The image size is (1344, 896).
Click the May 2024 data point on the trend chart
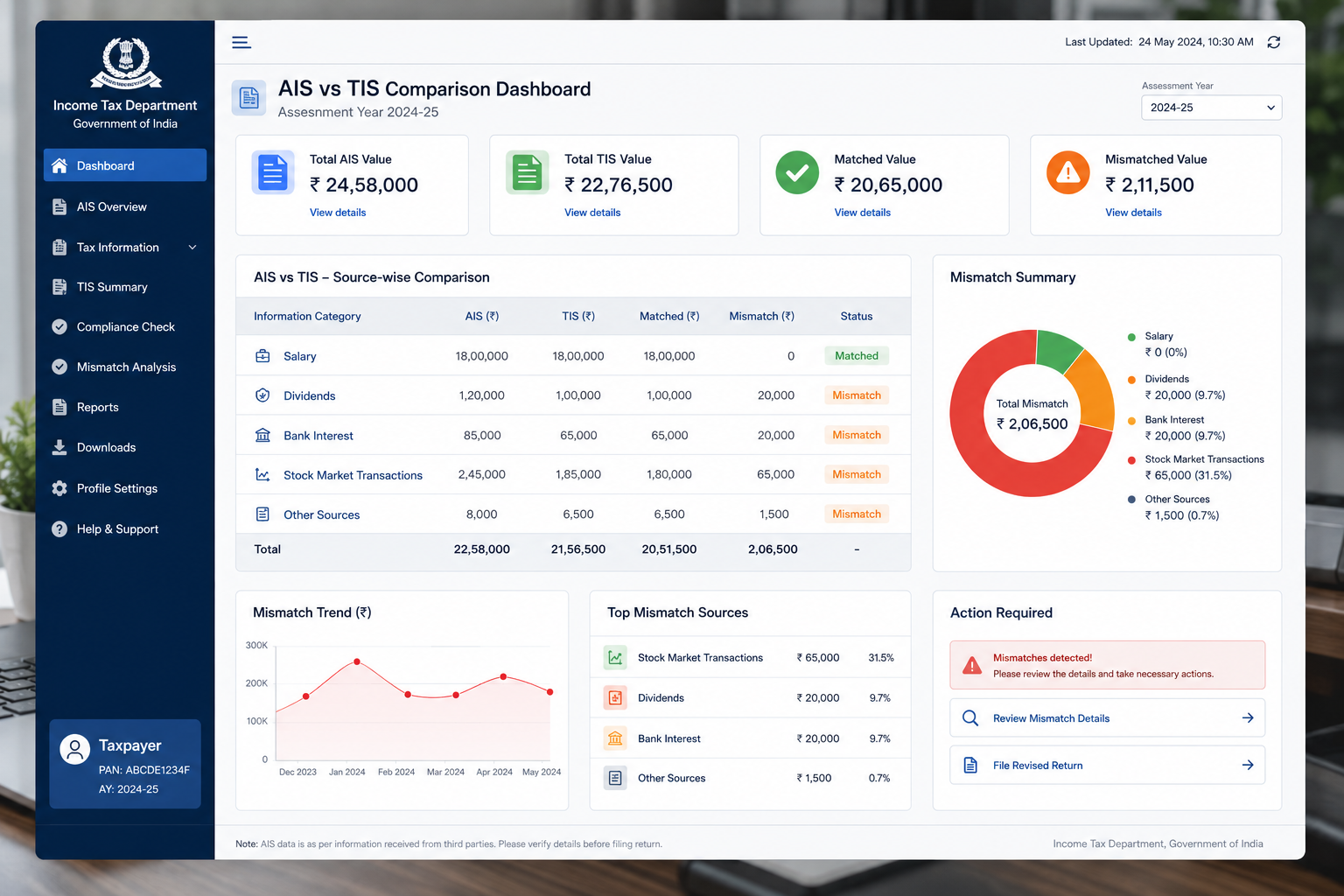tap(550, 692)
